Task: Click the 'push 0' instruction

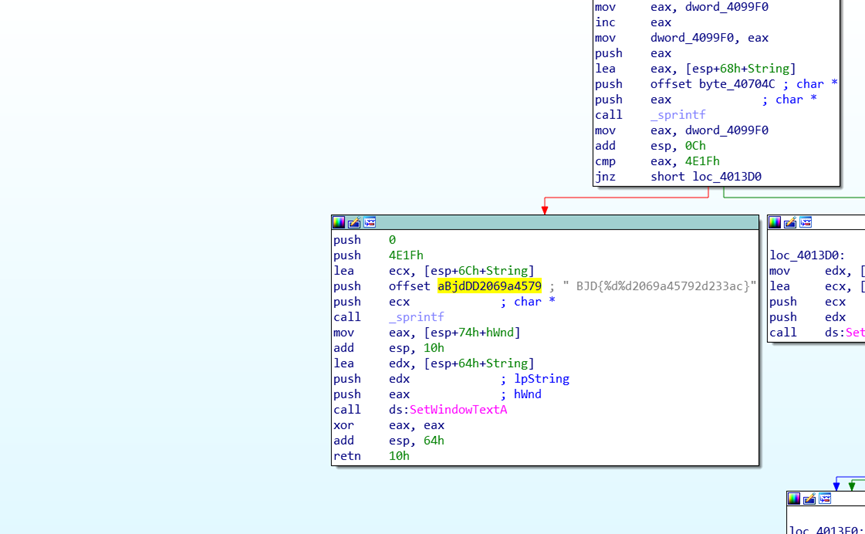Action: pos(364,240)
